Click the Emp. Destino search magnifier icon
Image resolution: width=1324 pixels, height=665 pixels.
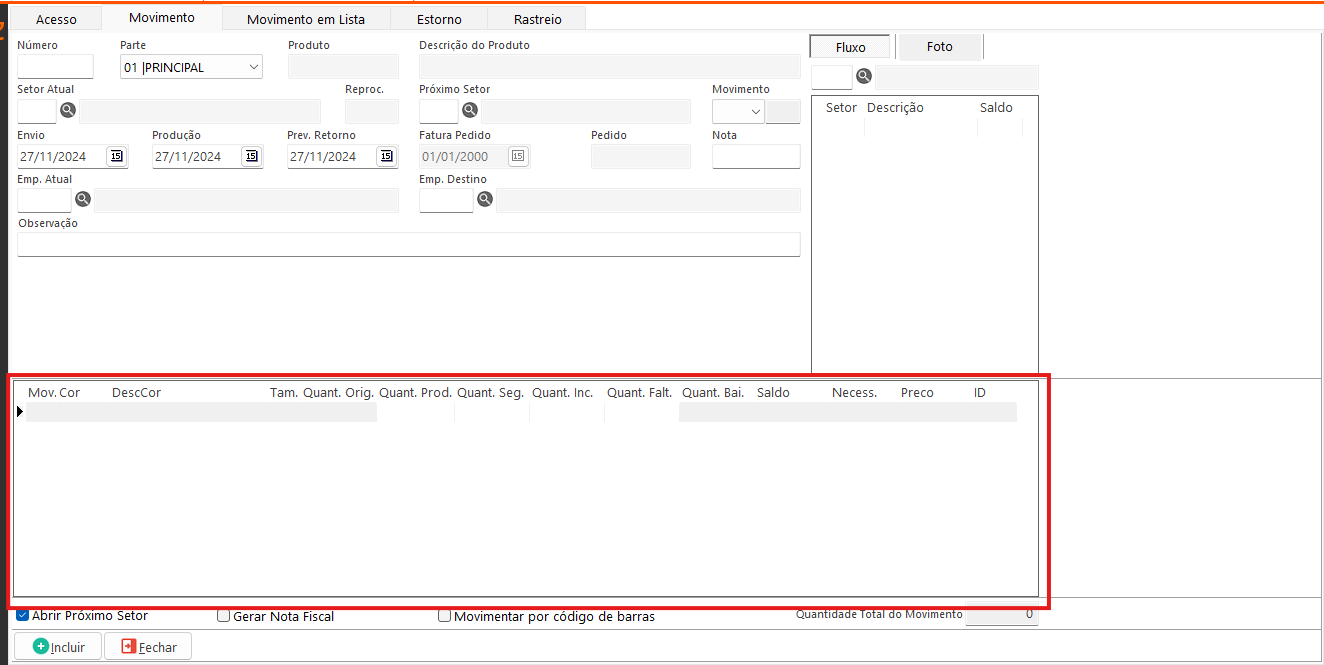484,200
